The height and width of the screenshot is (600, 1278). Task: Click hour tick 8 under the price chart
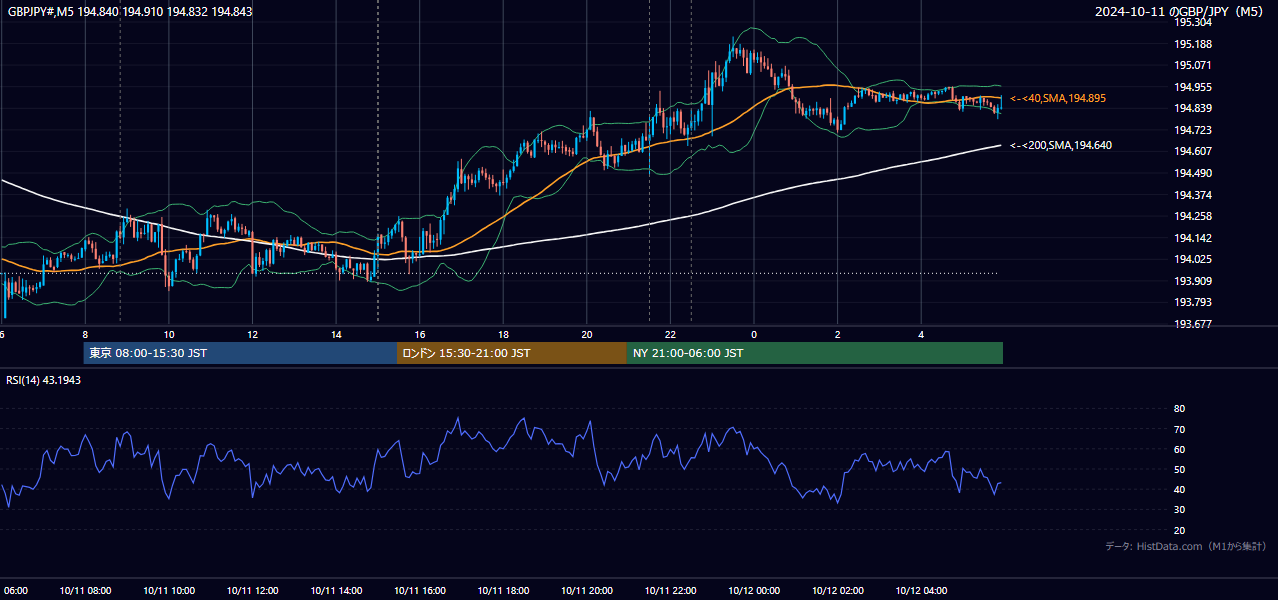pos(85,335)
